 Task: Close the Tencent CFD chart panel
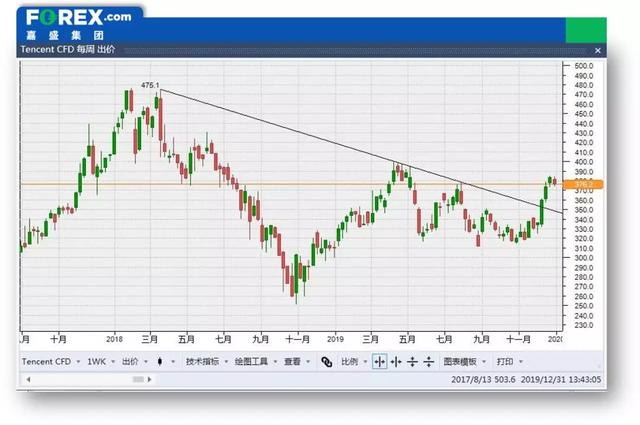tap(598, 51)
